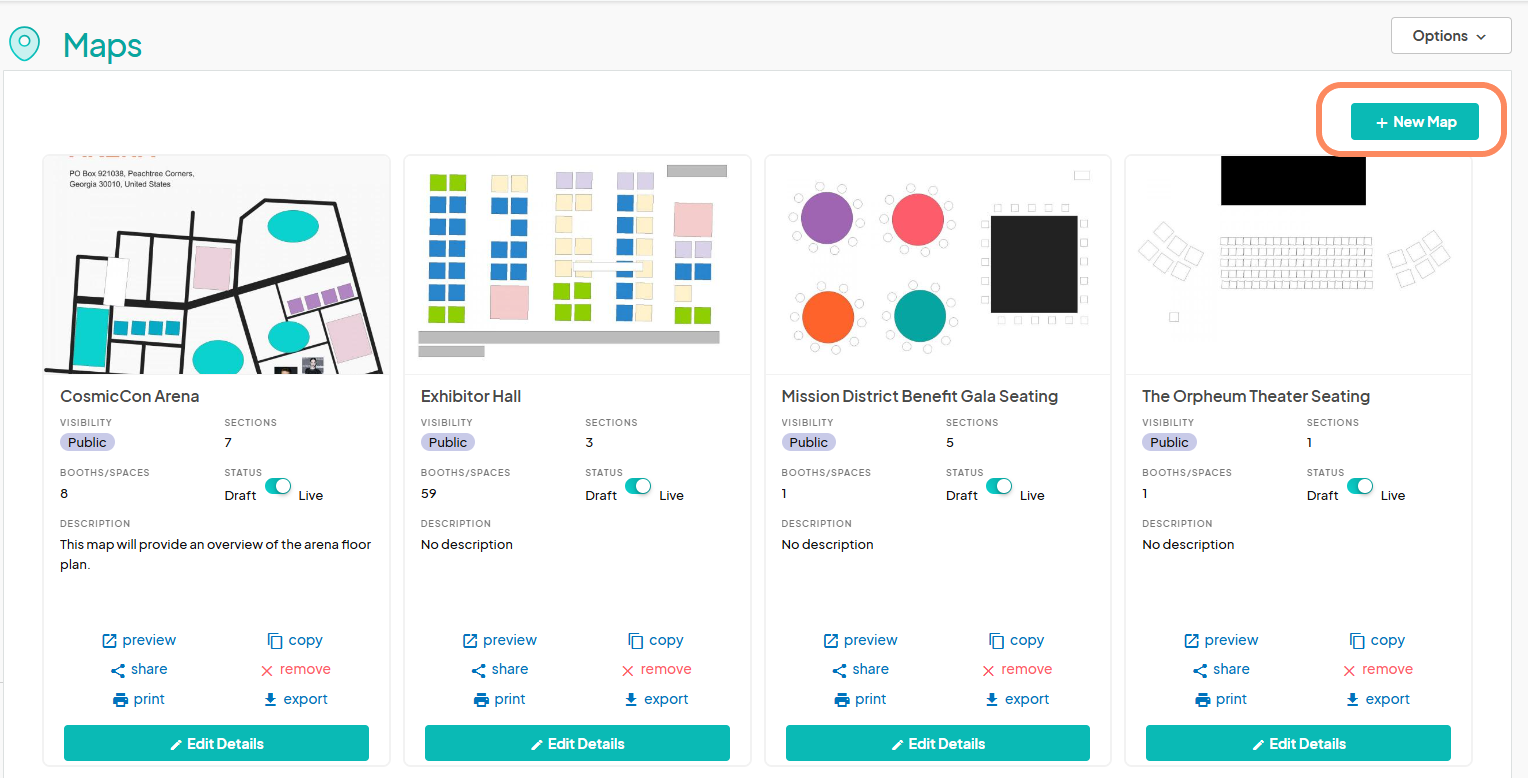Click the preview icon for CosmicCon Arena
1528x778 pixels.
coord(110,641)
